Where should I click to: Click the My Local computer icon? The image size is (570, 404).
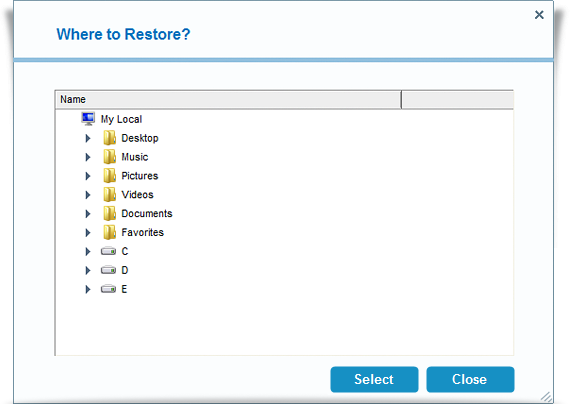coord(88,119)
